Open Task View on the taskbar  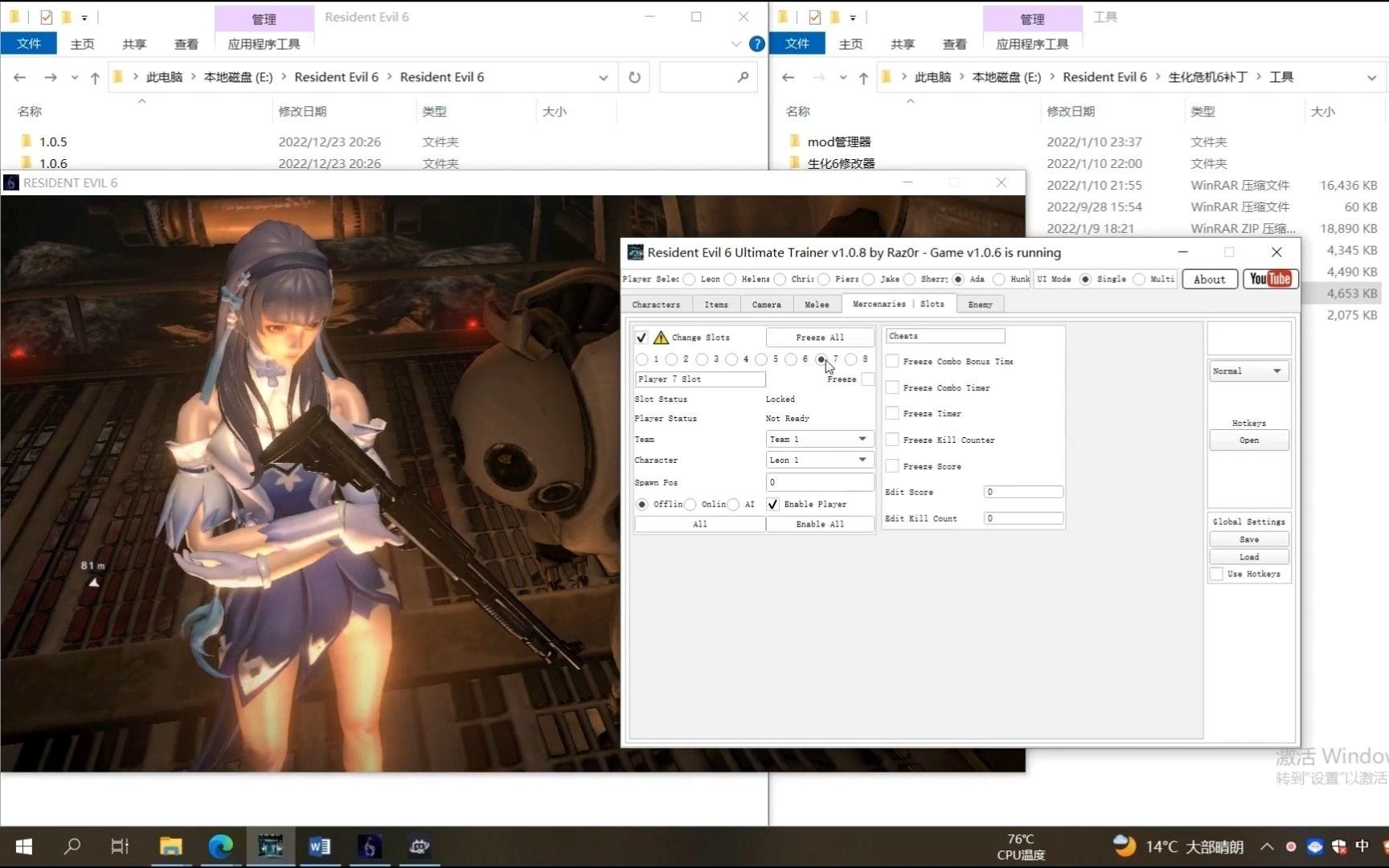120,846
